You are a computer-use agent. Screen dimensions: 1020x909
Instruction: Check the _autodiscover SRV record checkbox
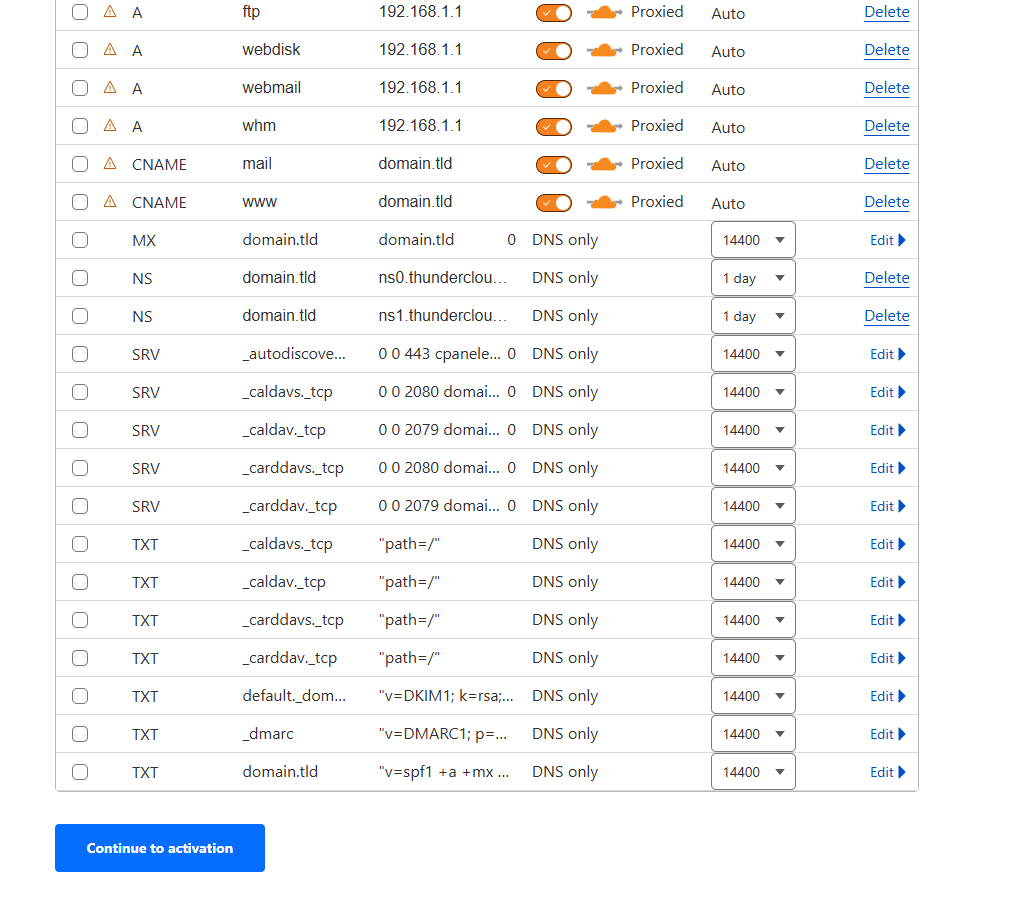80,354
